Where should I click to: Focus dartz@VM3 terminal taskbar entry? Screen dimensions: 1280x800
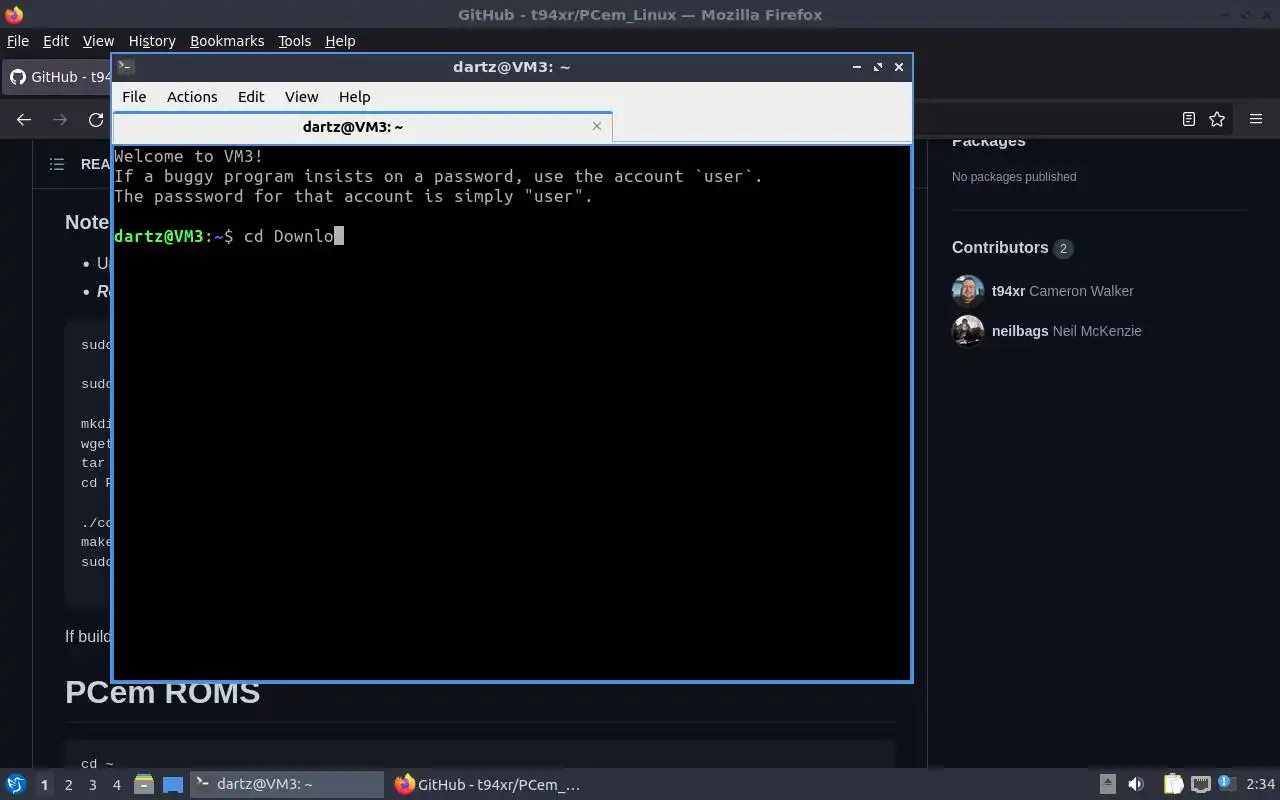coord(286,785)
